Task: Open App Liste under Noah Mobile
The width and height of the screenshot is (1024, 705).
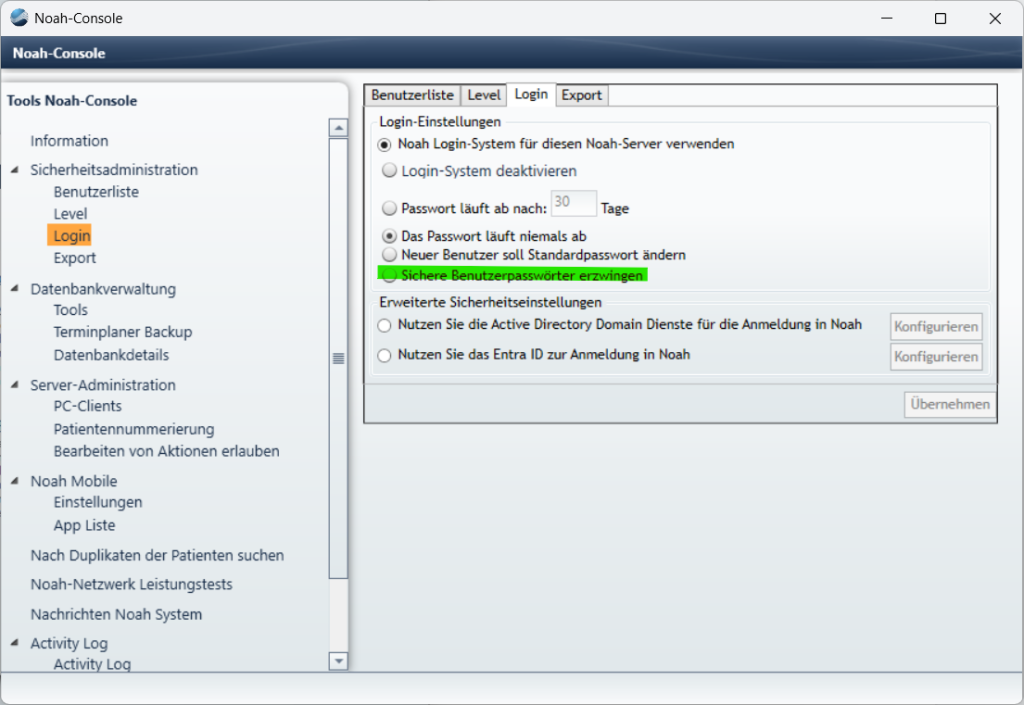Action: pyautogui.click(x=84, y=525)
